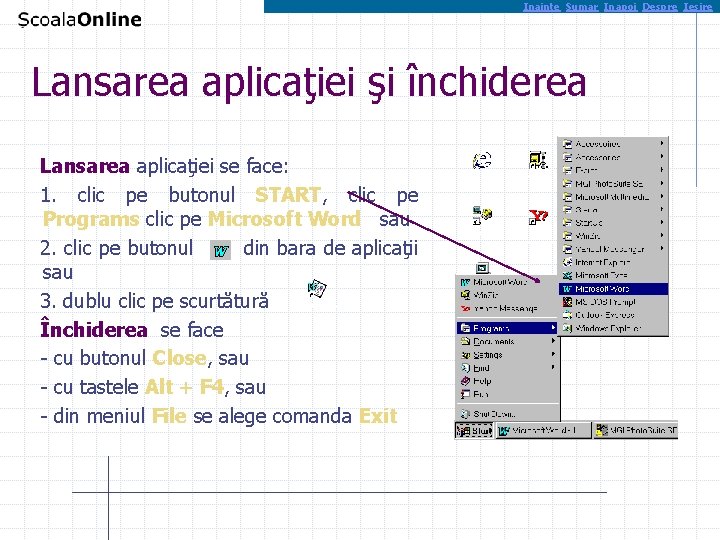Expand the StartUp submenu arrow
The width and height of the screenshot is (720, 540).
pos(662,223)
